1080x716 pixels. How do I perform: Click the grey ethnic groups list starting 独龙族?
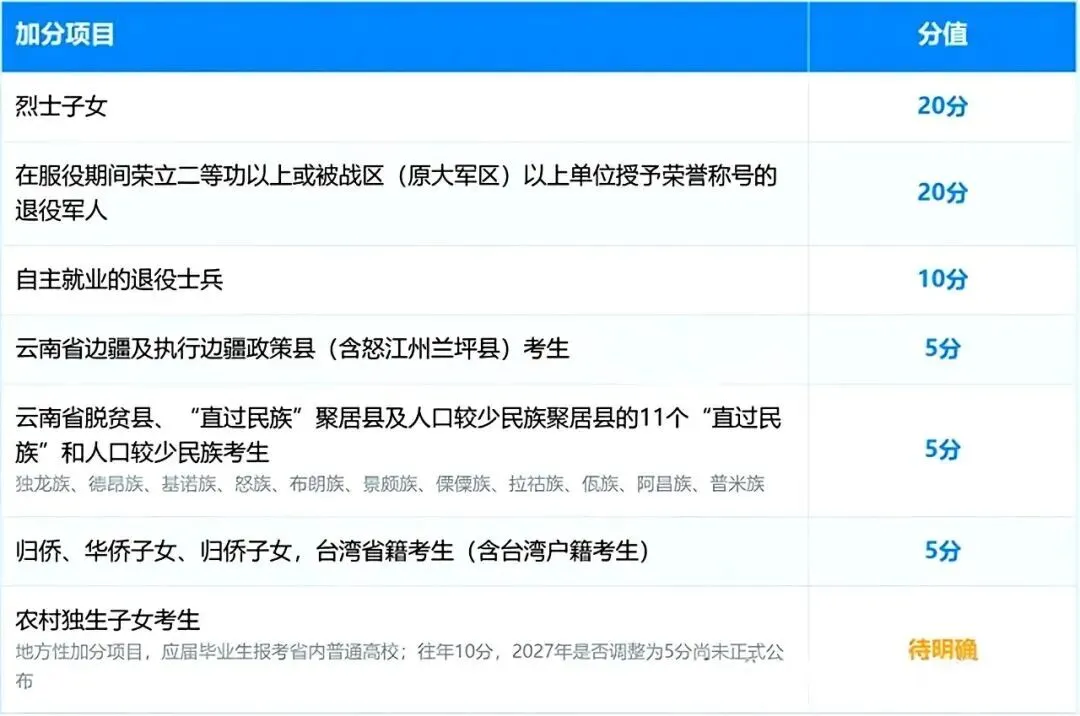[x=390, y=484]
